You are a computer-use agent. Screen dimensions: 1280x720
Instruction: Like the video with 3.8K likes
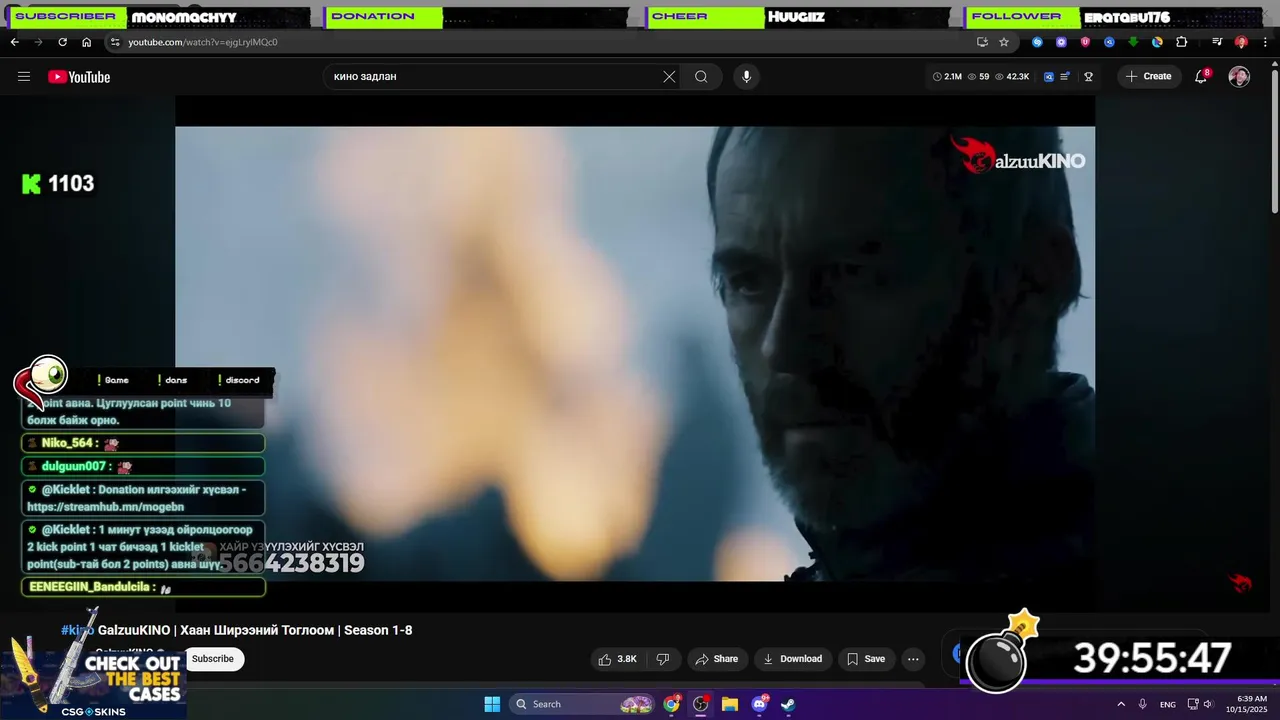click(x=617, y=659)
